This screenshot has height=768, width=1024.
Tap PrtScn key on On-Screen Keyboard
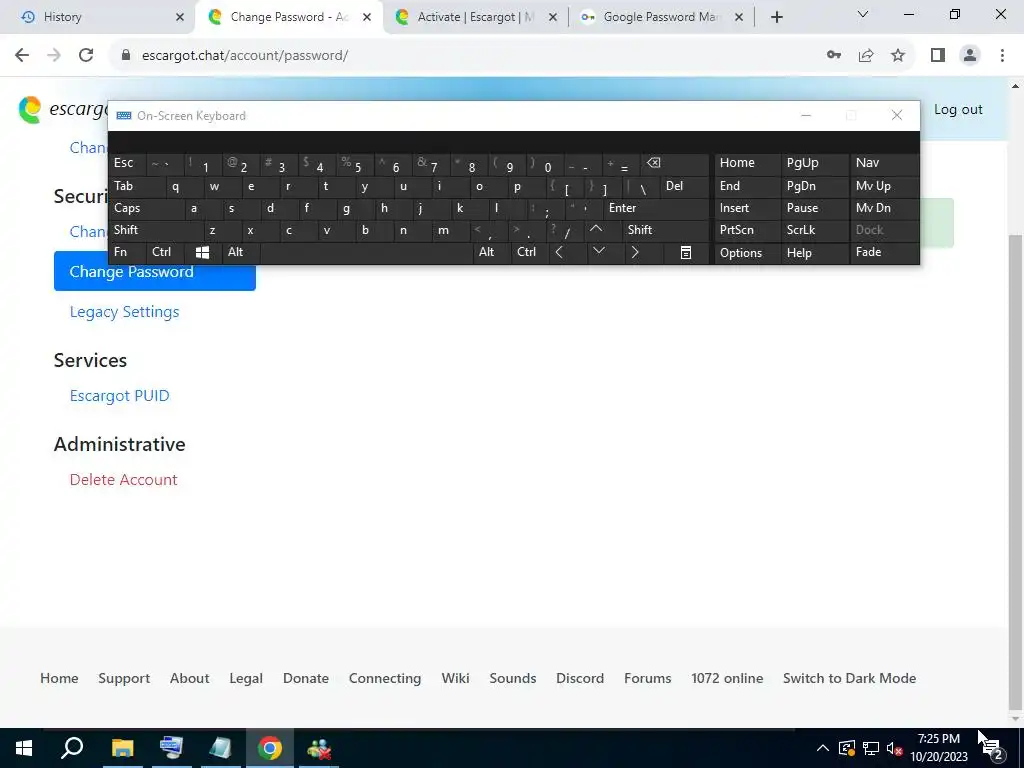(x=746, y=230)
